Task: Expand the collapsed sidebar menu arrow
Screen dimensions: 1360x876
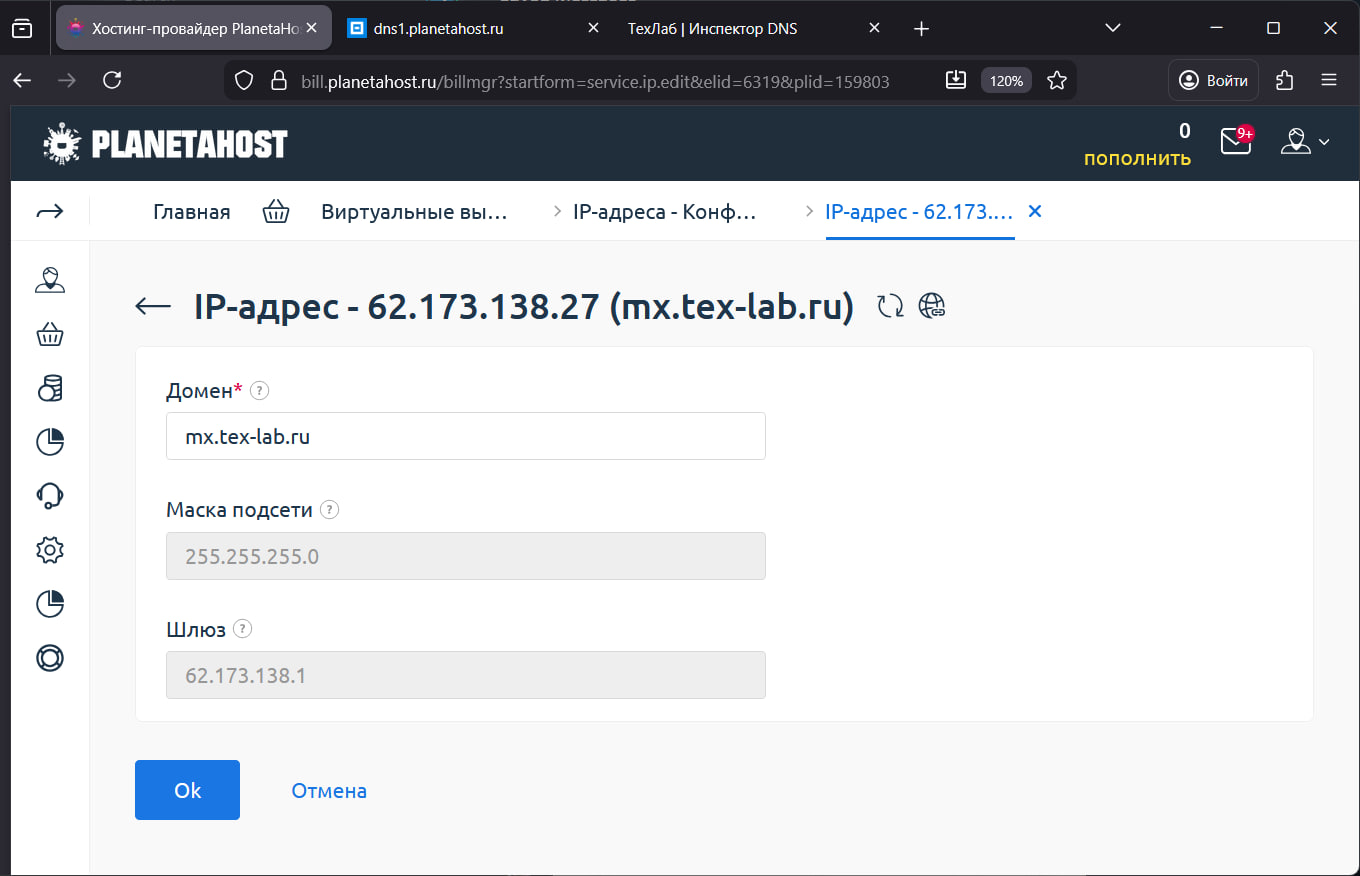Action: 50,211
